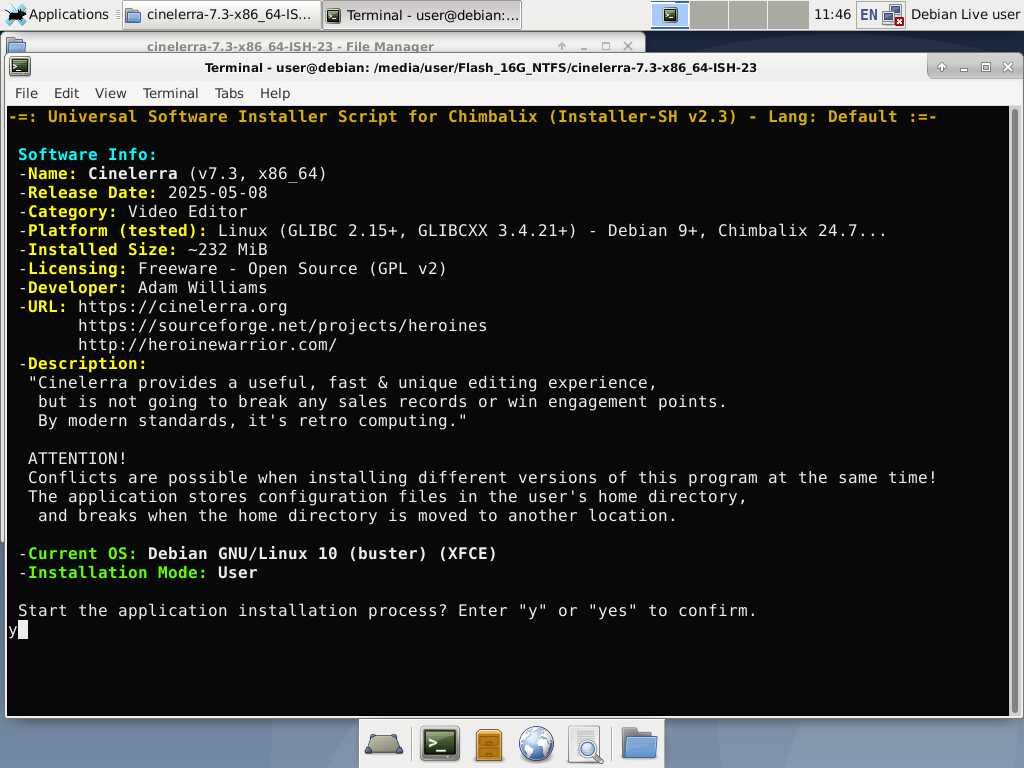
Task: Click the first workspace in workspace switcher
Action: (670, 14)
